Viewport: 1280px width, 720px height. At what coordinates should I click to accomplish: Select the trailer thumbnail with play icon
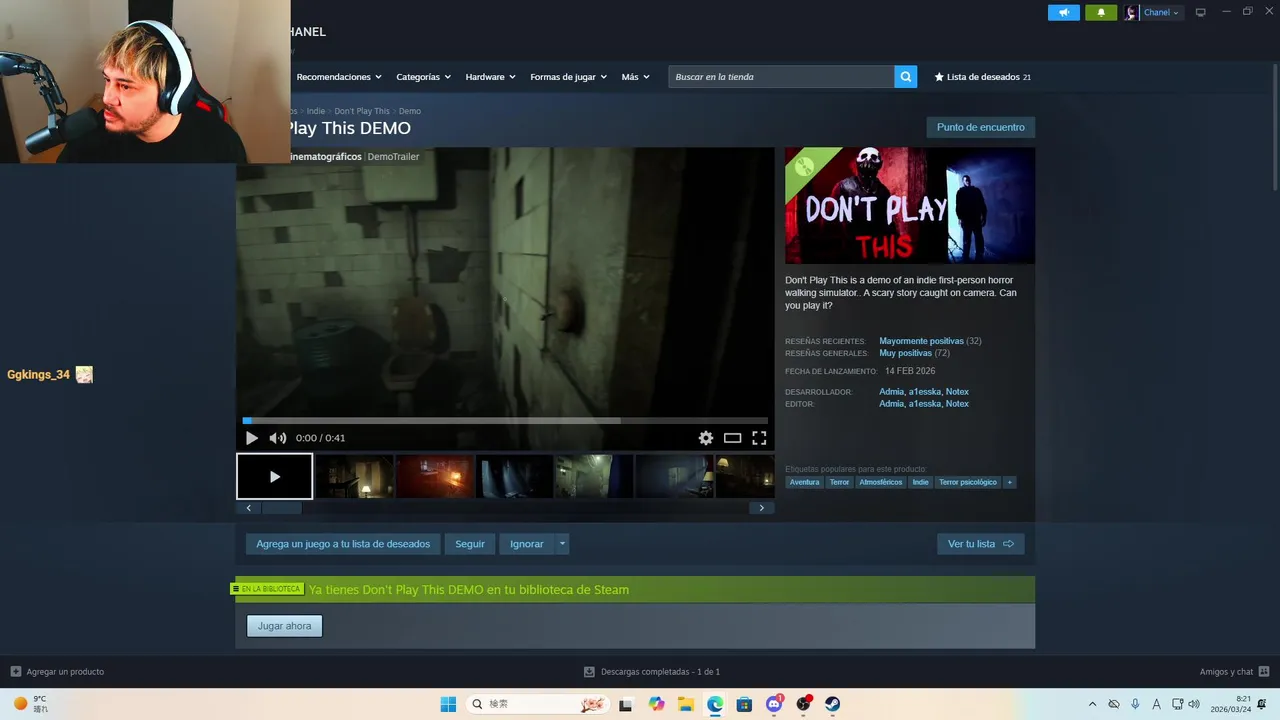pyautogui.click(x=275, y=477)
